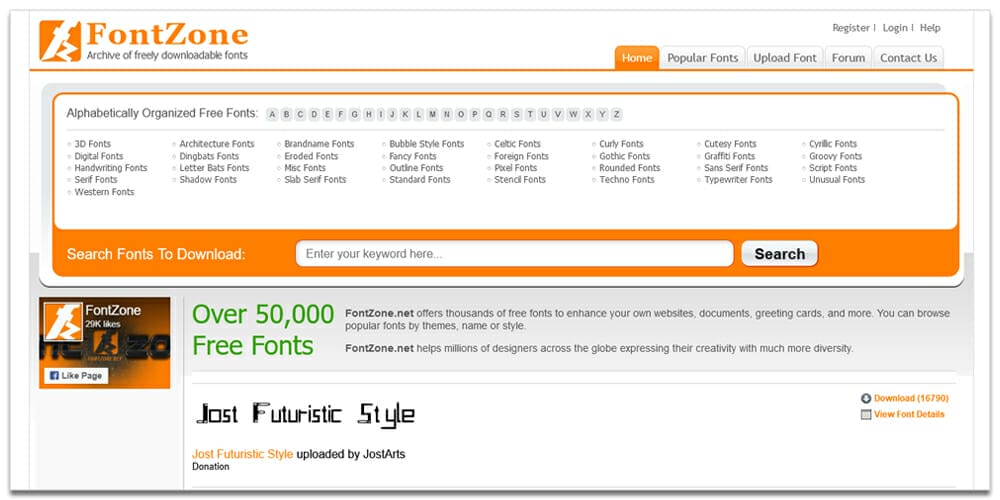This screenshot has width=1000, height=500.
Task: Browse fonts starting with letter R
Action: tap(503, 115)
